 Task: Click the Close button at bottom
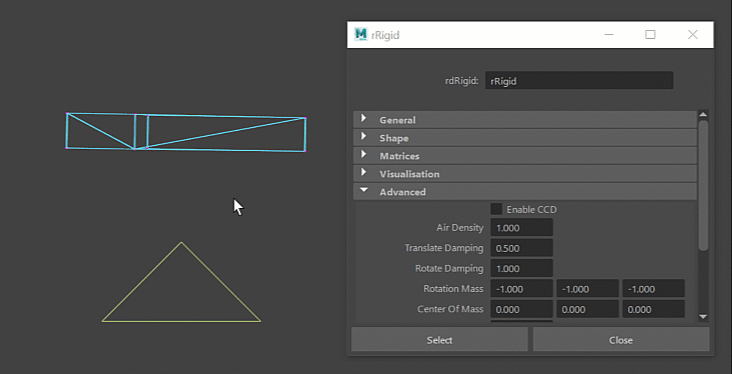tap(621, 339)
